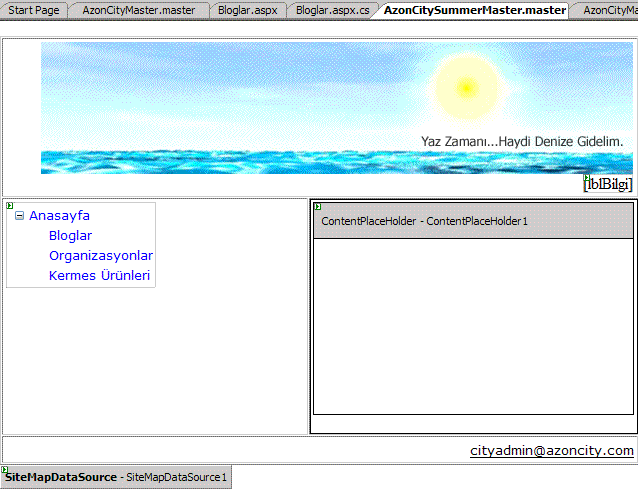The image size is (638, 490).
Task: Switch to the Bloglar.aspx tab
Action: pos(247,10)
